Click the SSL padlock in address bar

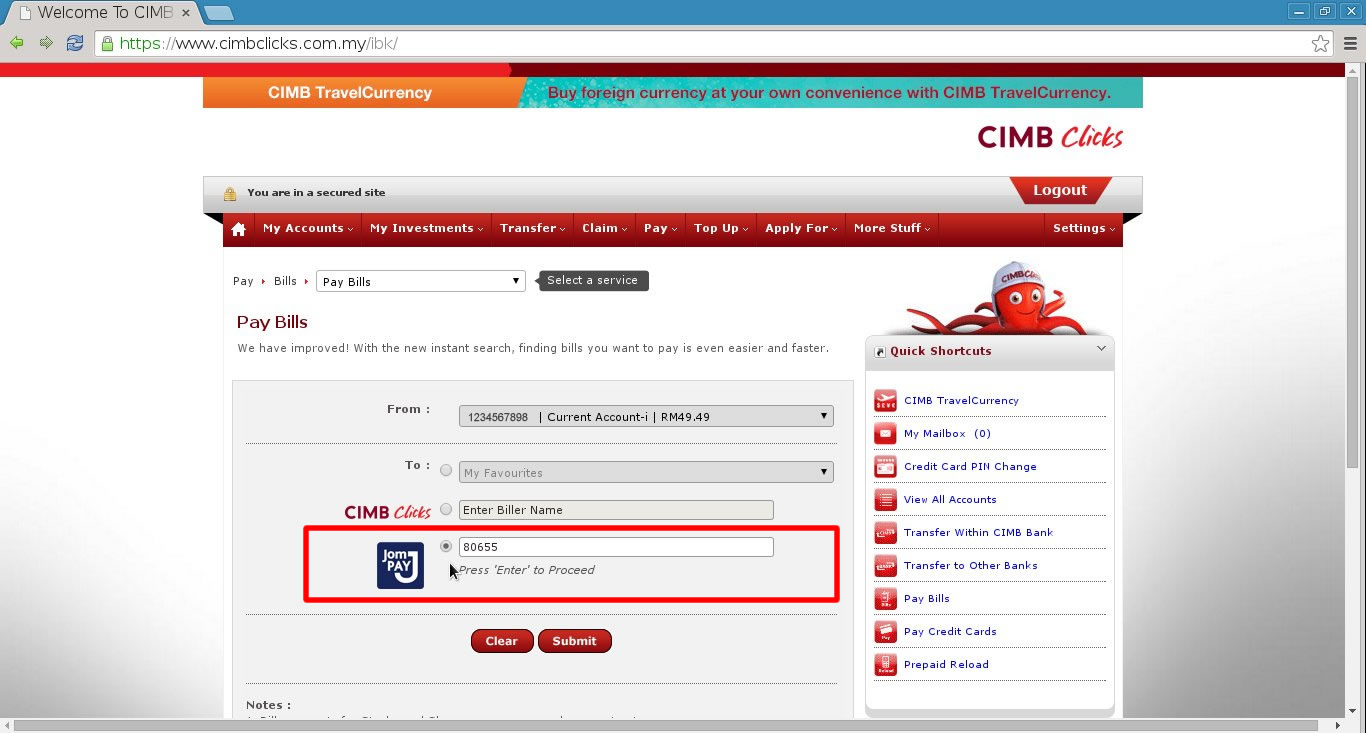[x=107, y=43]
